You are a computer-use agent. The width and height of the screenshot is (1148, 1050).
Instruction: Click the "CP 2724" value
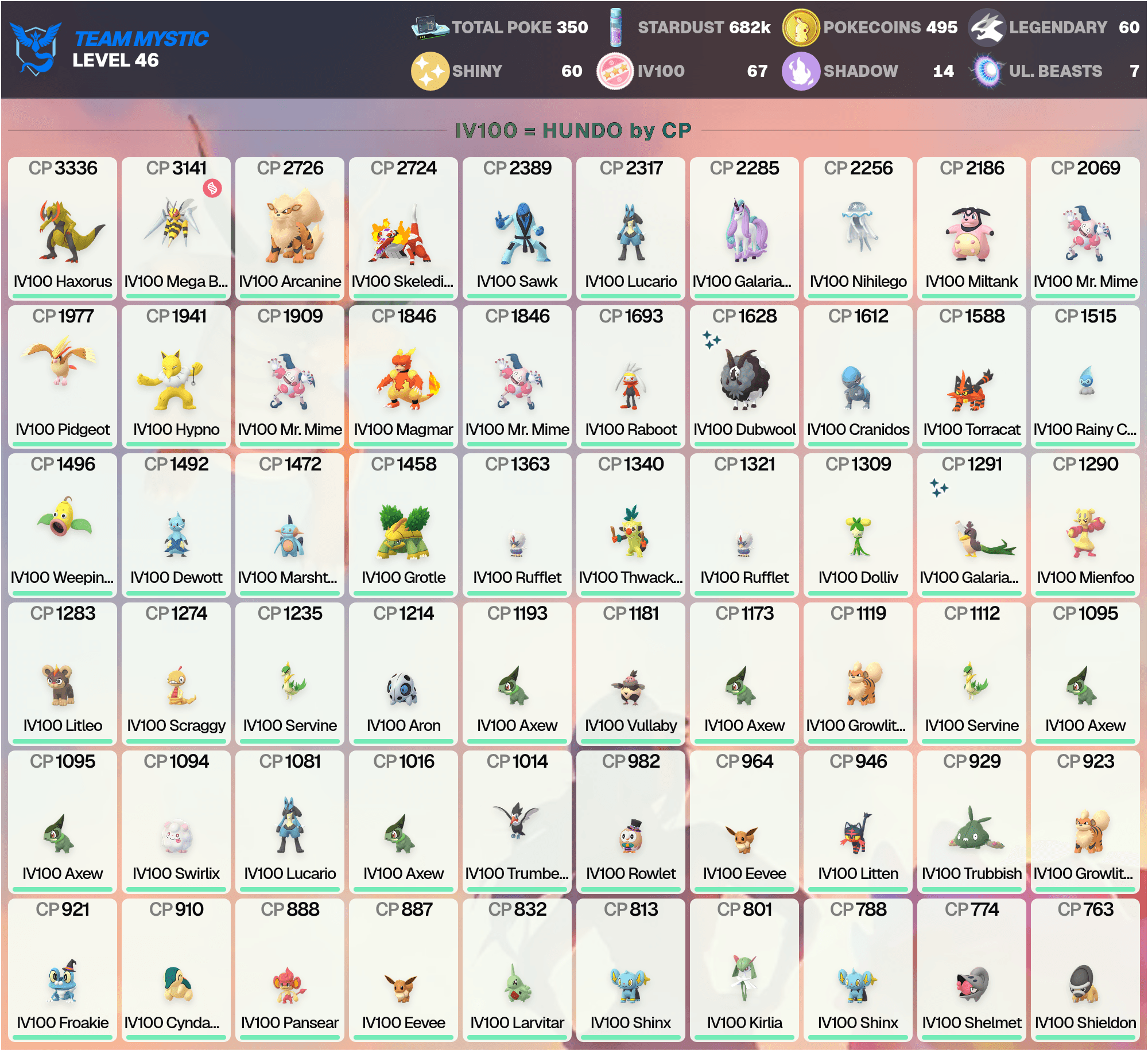404,168
